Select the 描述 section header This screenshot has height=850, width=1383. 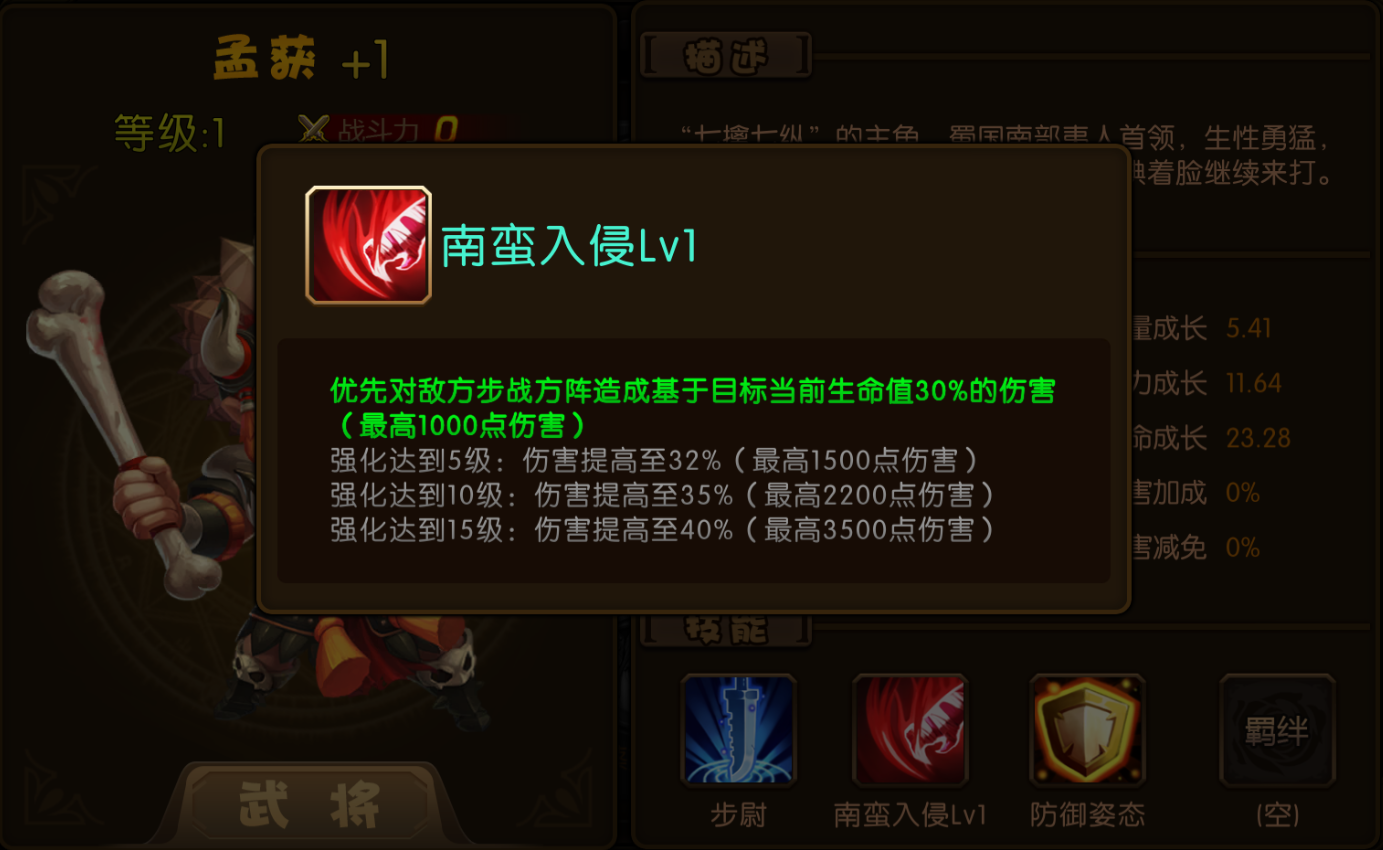726,56
